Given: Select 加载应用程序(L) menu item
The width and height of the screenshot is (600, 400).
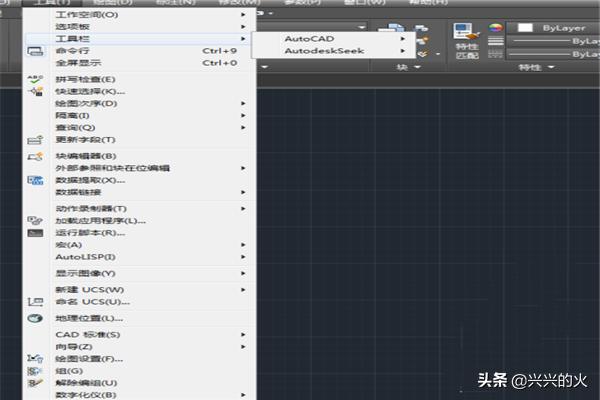Looking at the screenshot, I should [x=100, y=220].
